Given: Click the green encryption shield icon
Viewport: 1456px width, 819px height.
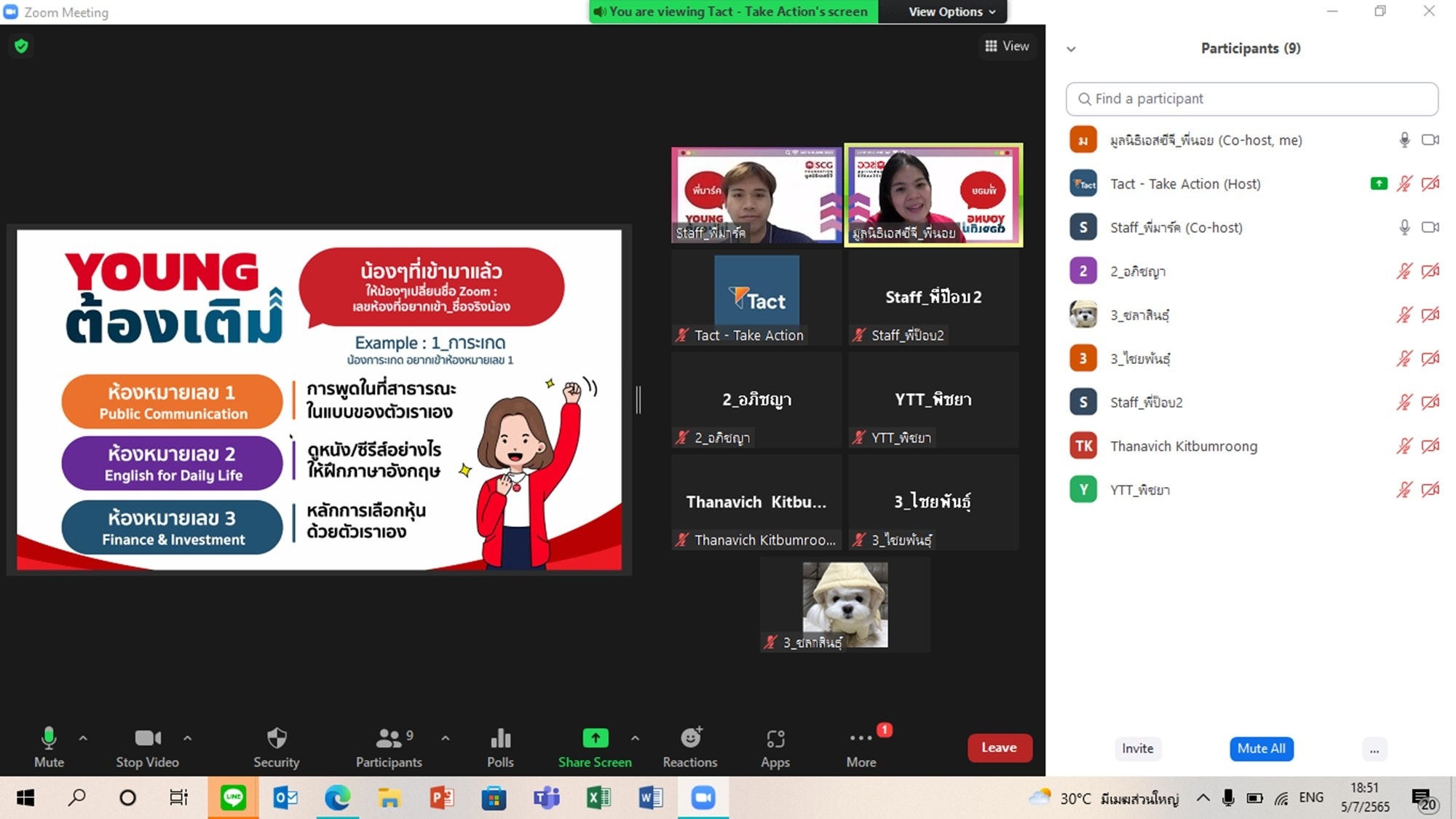Looking at the screenshot, I should [x=21, y=46].
